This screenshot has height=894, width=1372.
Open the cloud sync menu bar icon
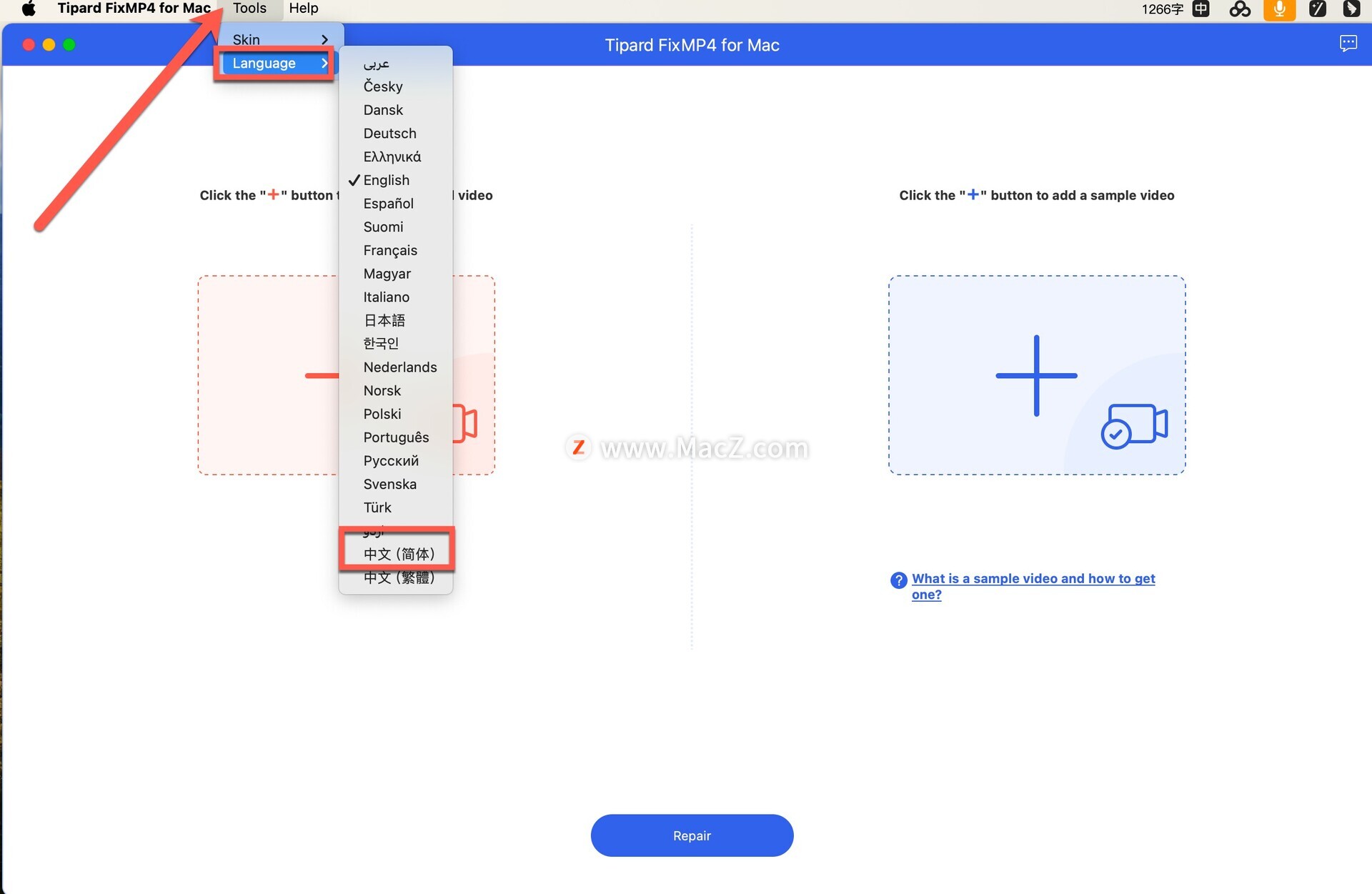click(1240, 9)
